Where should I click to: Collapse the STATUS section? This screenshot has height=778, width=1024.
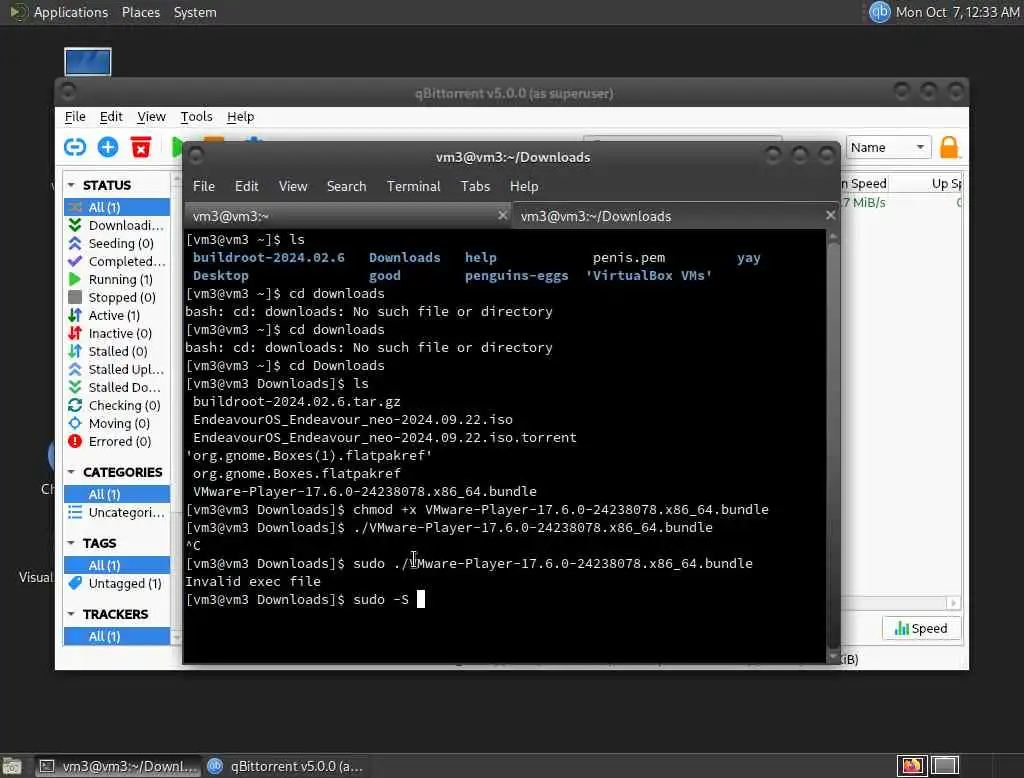pyautogui.click(x=71, y=186)
